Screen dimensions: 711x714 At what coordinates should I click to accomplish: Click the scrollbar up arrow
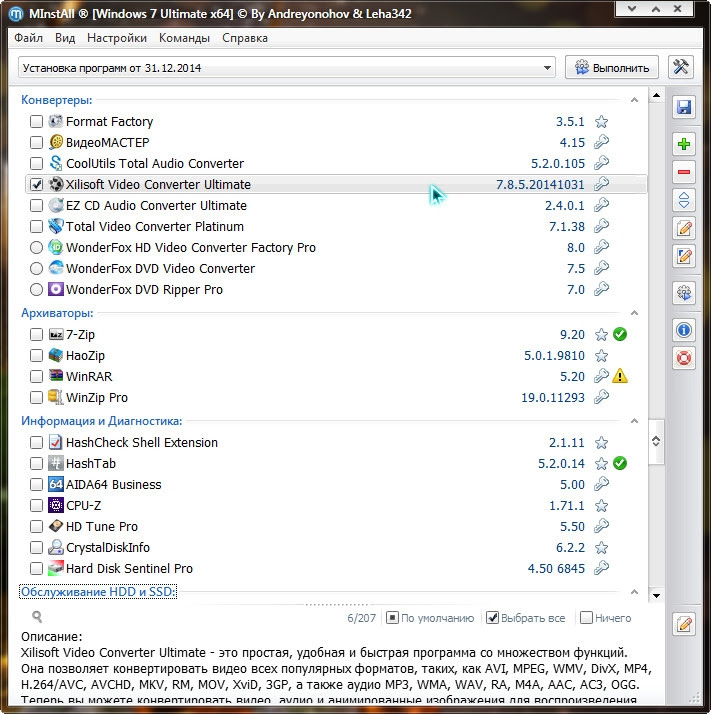pos(656,96)
